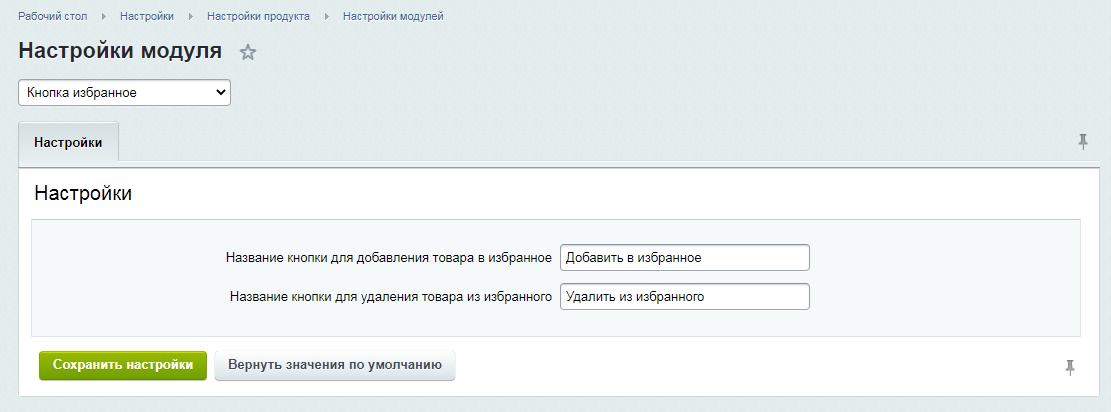
Task: Click the label for the add-to-favorites button name
Action: pos(389,257)
